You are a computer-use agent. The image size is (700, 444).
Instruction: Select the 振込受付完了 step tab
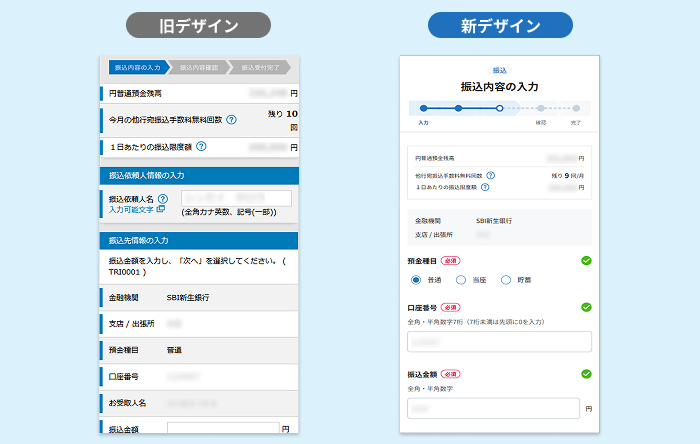(x=260, y=67)
